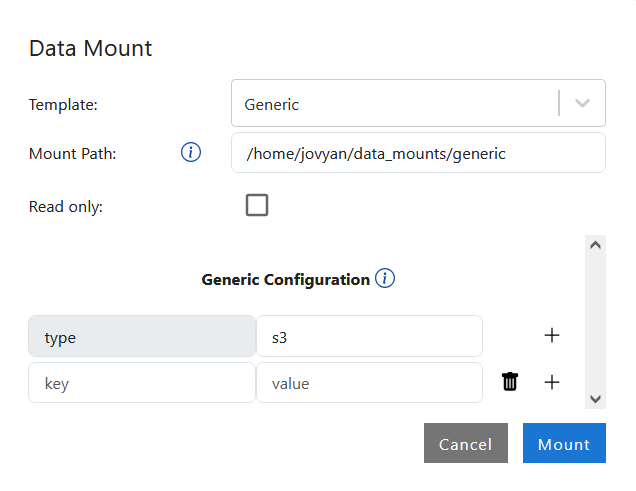Click the empty key input field
This screenshot has width=636, height=491.
(142, 383)
